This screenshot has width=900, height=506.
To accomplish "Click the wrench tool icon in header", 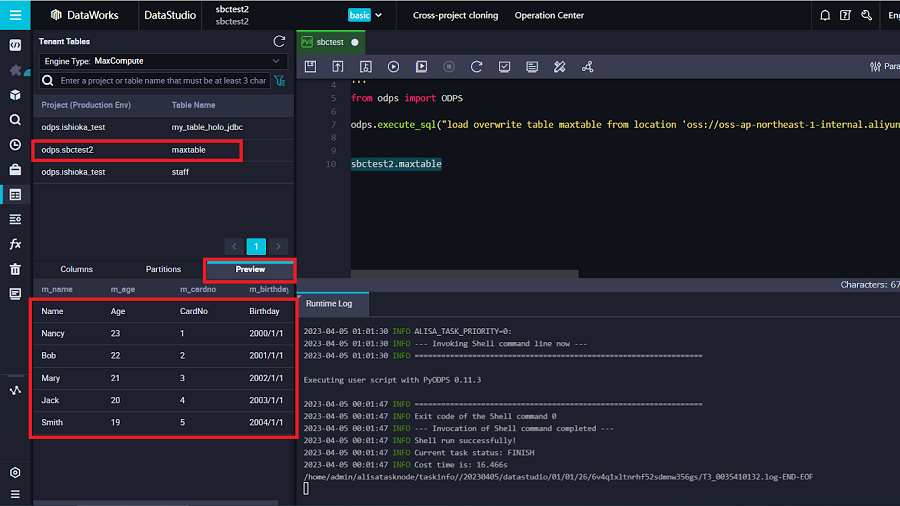I will point(866,16).
